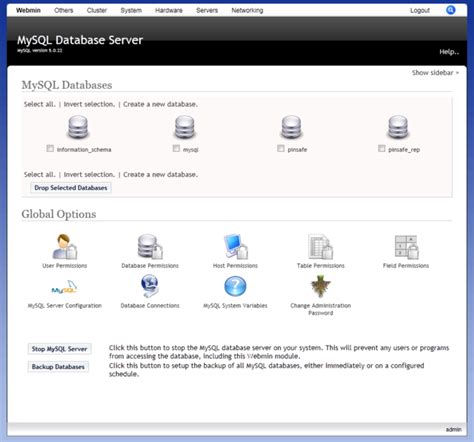Screen dimensions: 474x442
Task: Open MySQL Server Configuration icon
Action: [65, 287]
